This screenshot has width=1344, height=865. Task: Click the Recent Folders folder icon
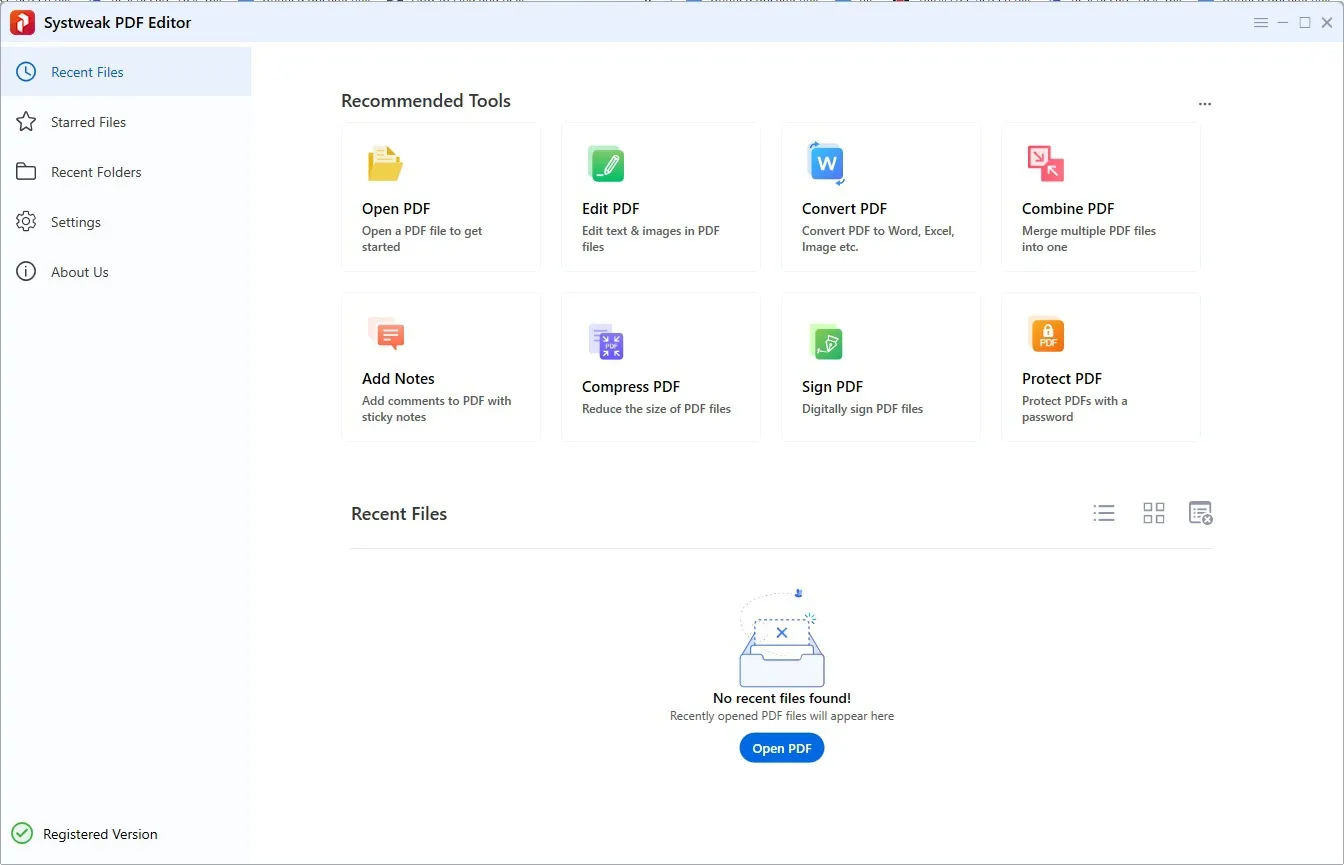pos(26,172)
